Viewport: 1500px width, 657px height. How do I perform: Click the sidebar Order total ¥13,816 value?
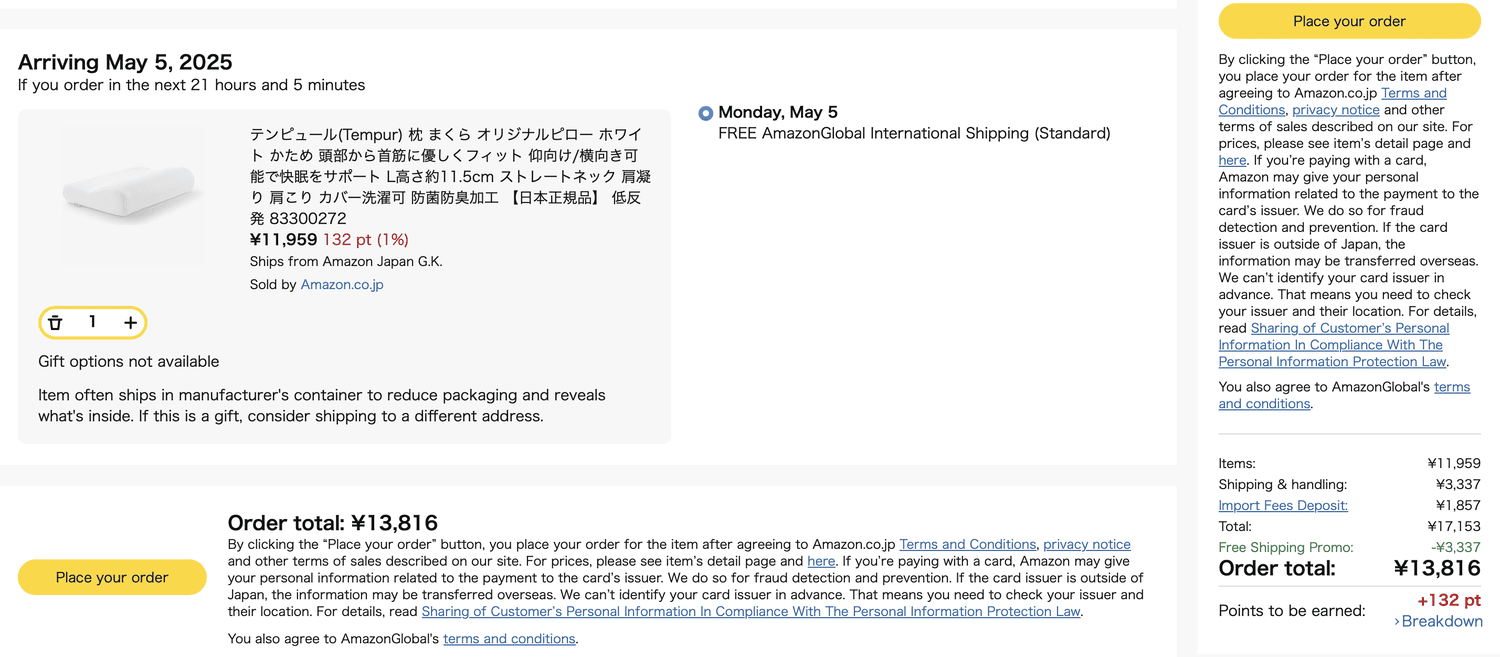click(1437, 568)
